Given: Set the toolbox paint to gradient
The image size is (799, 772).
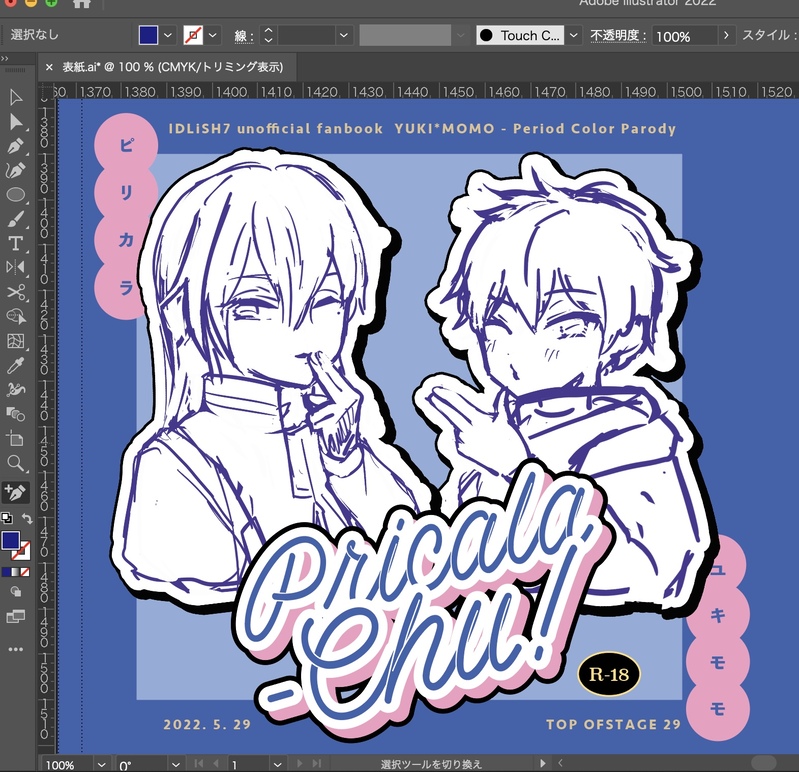Looking at the screenshot, I should [15, 572].
